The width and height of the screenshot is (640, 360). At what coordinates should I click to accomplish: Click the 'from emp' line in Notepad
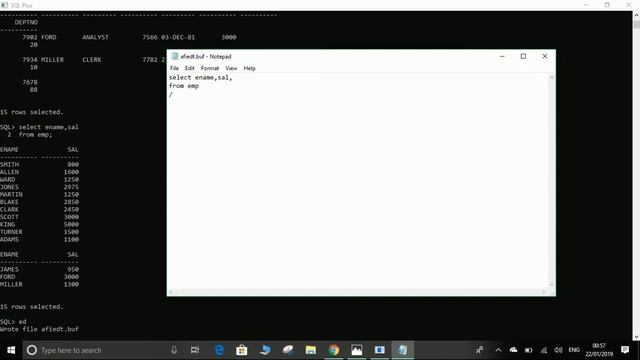184,86
